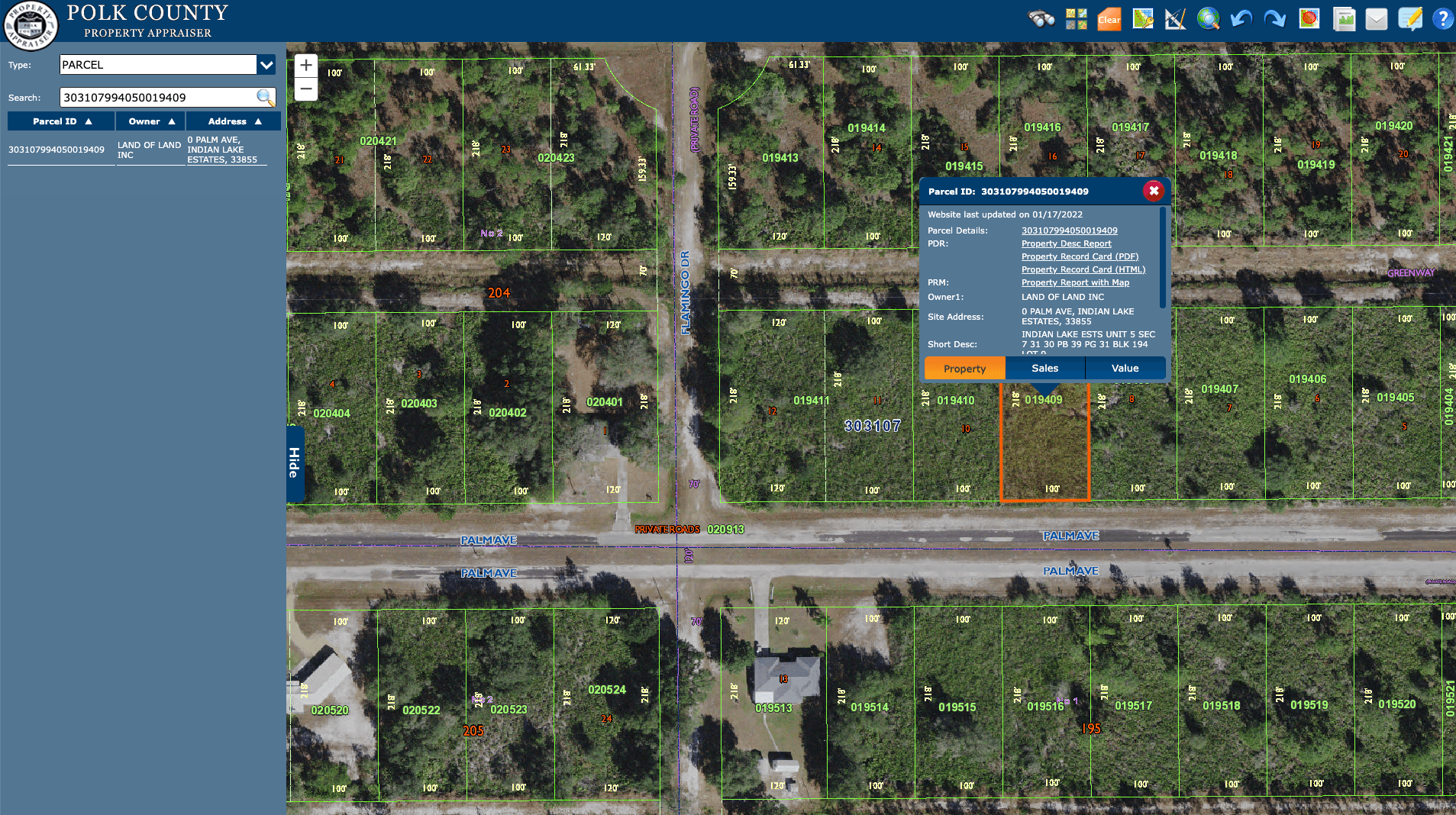Image resolution: width=1456 pixels, height=815 pixels.
Task: Open the Property Report with Map link
Action: coord(1075,282)
